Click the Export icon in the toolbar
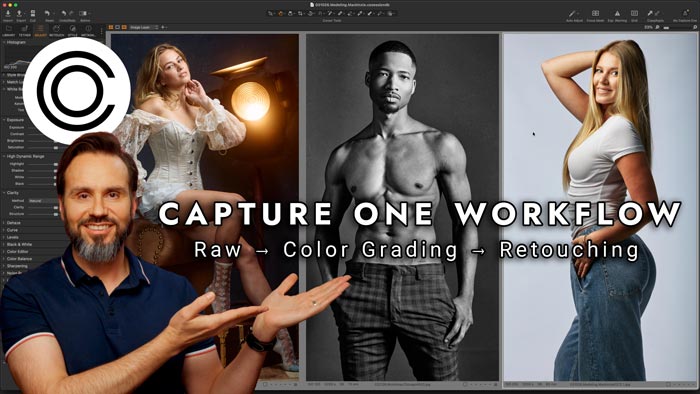 19,13
